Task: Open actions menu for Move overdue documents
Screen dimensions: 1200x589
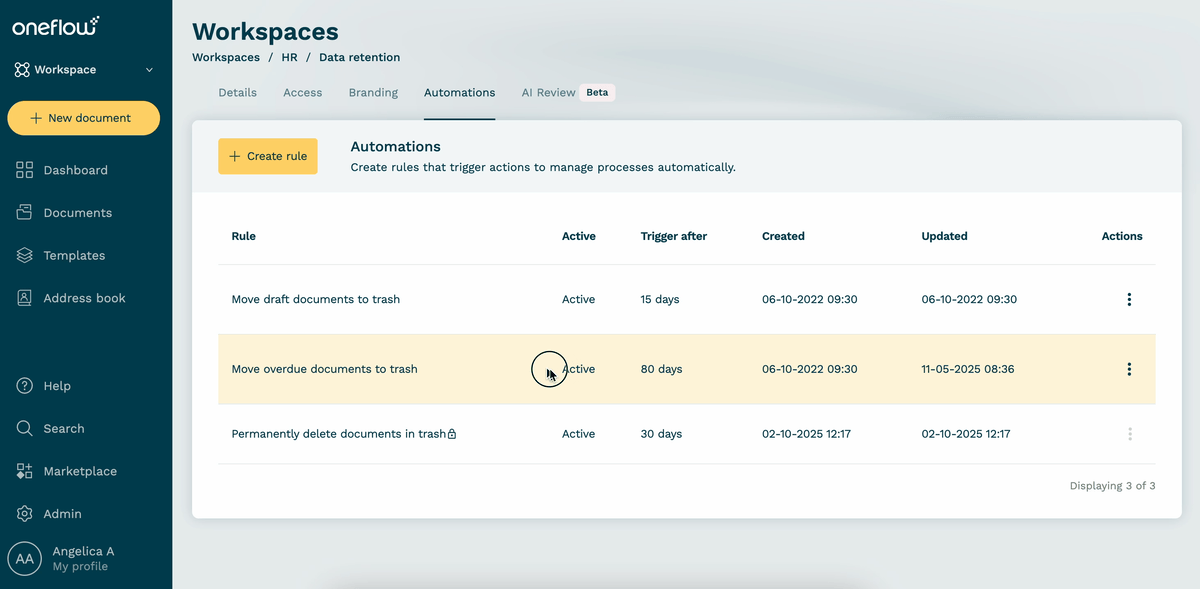Action: click(x=1129, y=369)
